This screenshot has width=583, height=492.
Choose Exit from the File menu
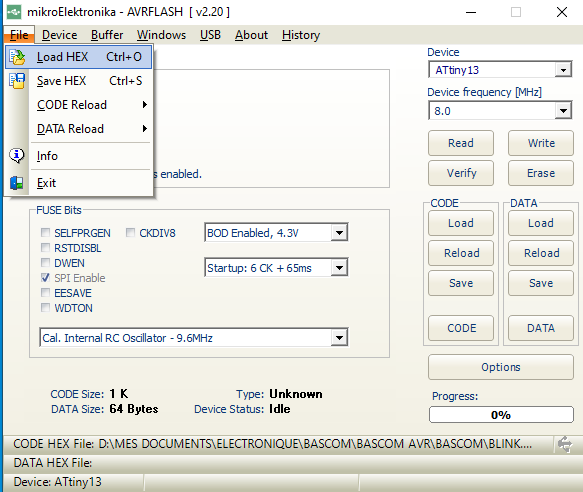tap(79, 183)
